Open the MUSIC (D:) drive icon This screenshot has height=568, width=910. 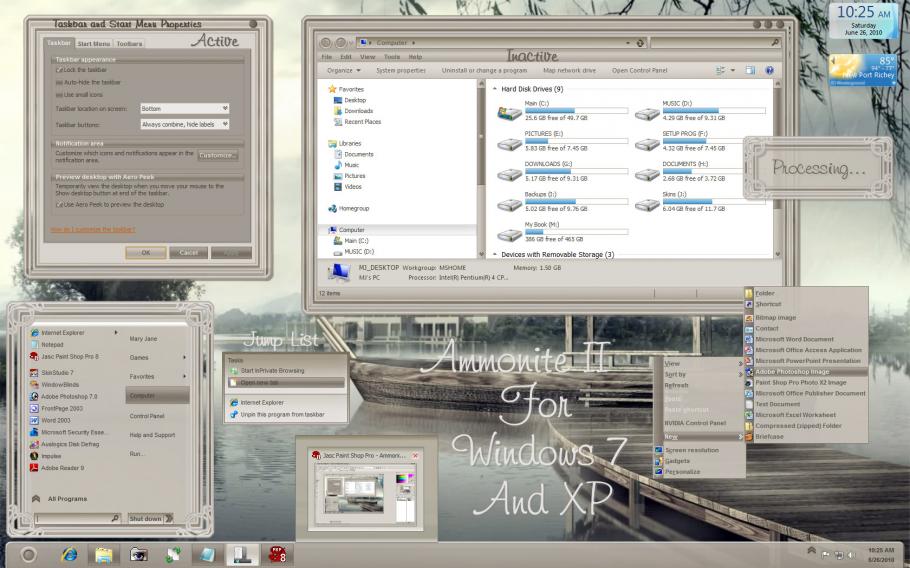pyautogui.click(x=647, y=114)
